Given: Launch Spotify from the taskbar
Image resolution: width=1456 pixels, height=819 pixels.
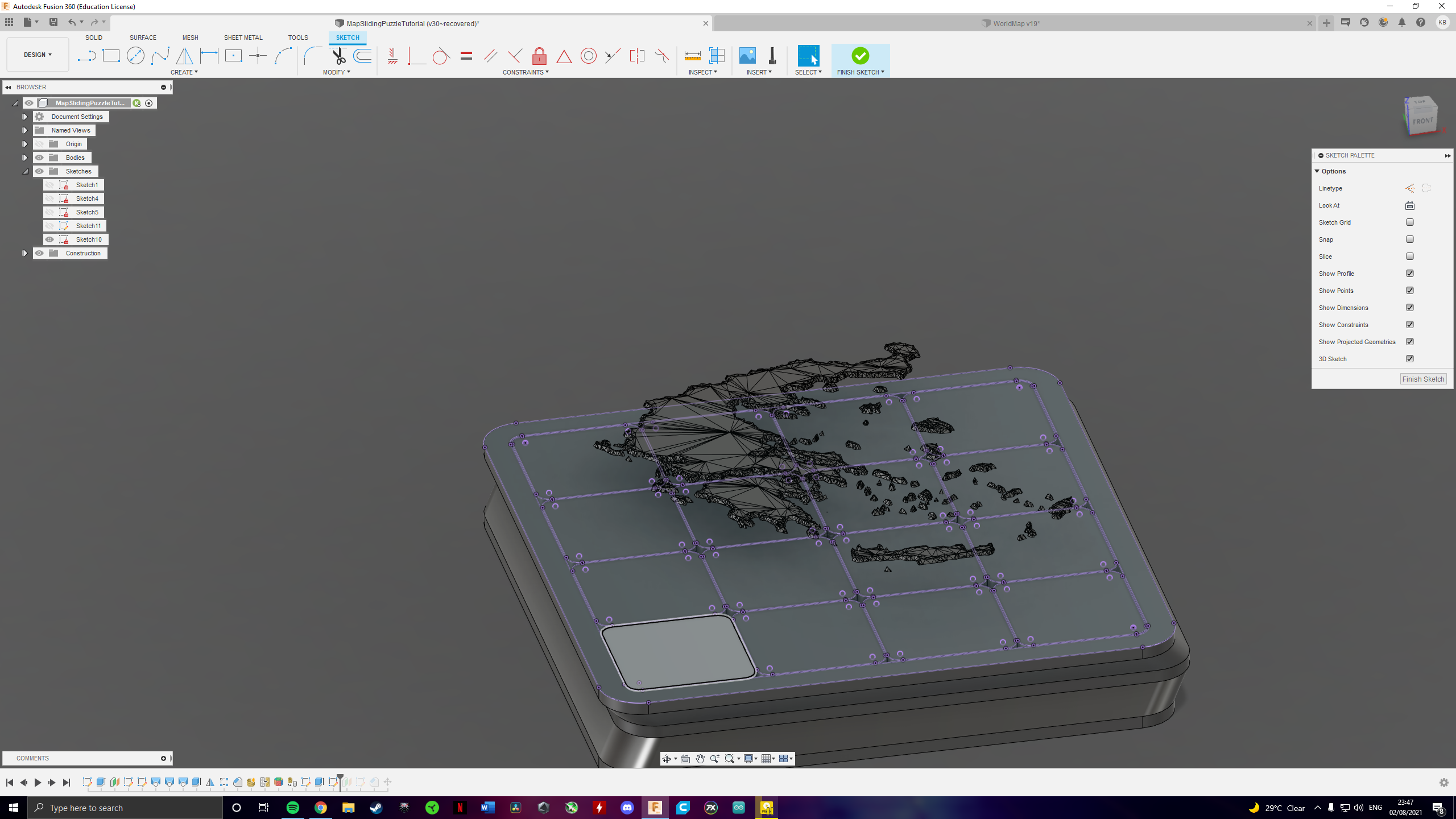Looking at the screenshot, I should [292, 807].
